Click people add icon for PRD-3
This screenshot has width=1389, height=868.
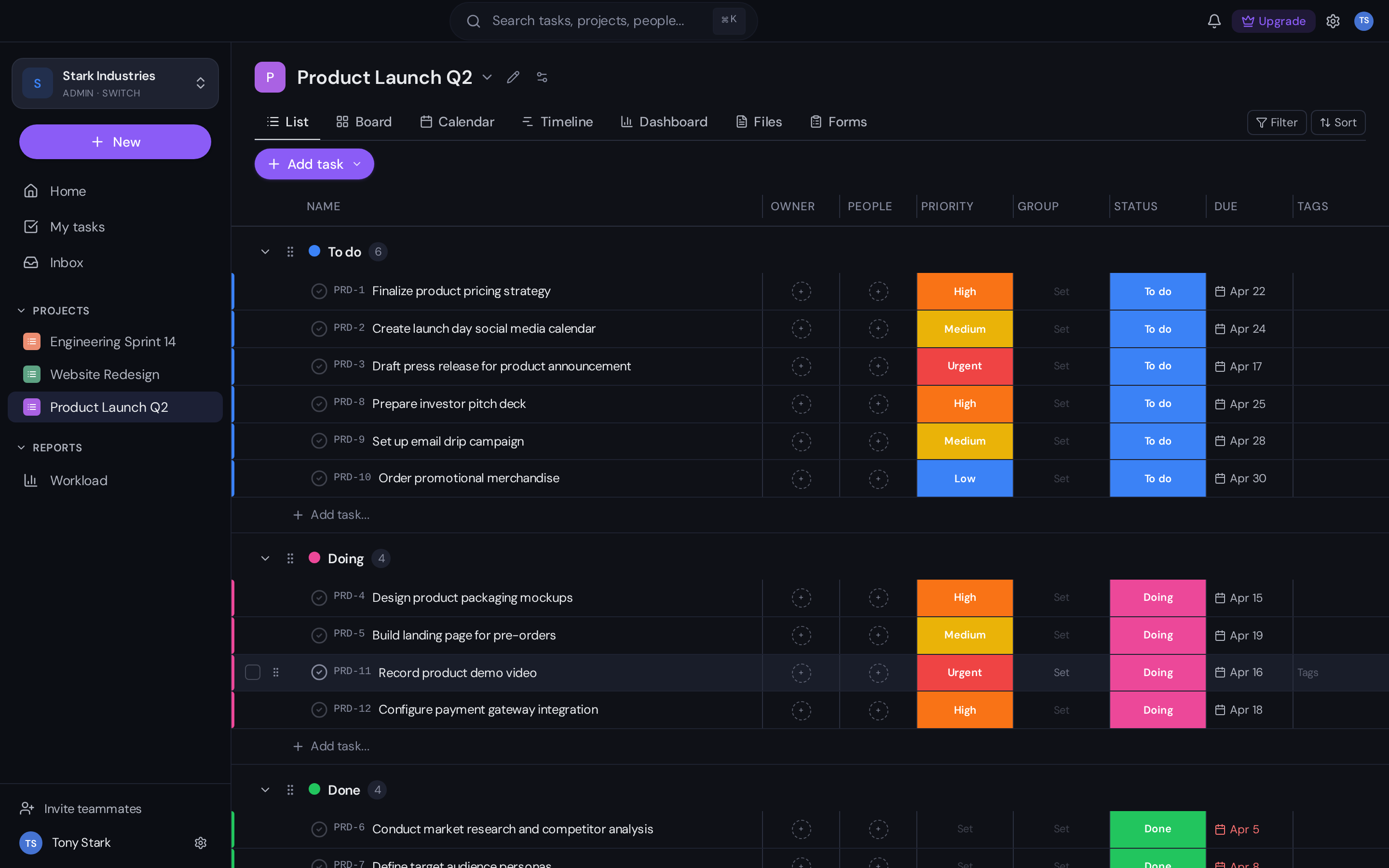pyautogui.click(x=878, y=366)
